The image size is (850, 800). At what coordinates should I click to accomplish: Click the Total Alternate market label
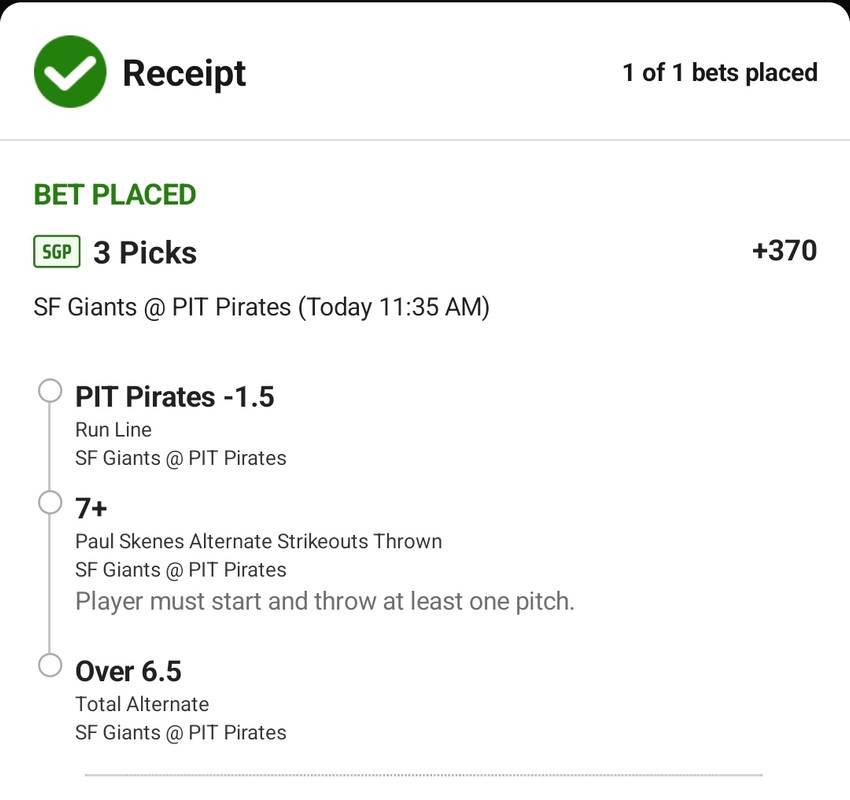click(x=142, y=704)
